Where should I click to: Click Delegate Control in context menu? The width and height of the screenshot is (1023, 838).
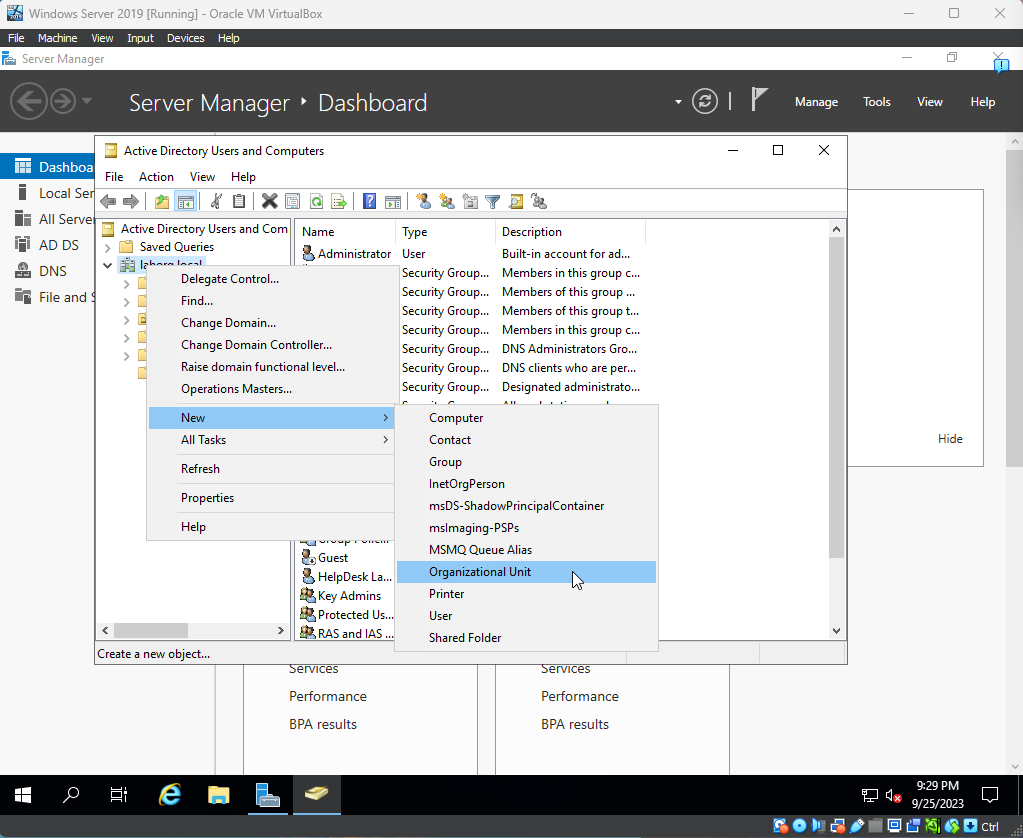pos(271,279)
